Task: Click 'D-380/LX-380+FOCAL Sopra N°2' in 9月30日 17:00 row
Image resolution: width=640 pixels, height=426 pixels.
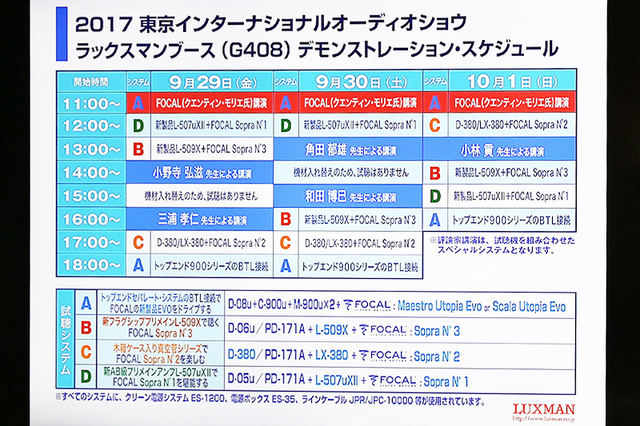Action: click(x=360, y=244)
